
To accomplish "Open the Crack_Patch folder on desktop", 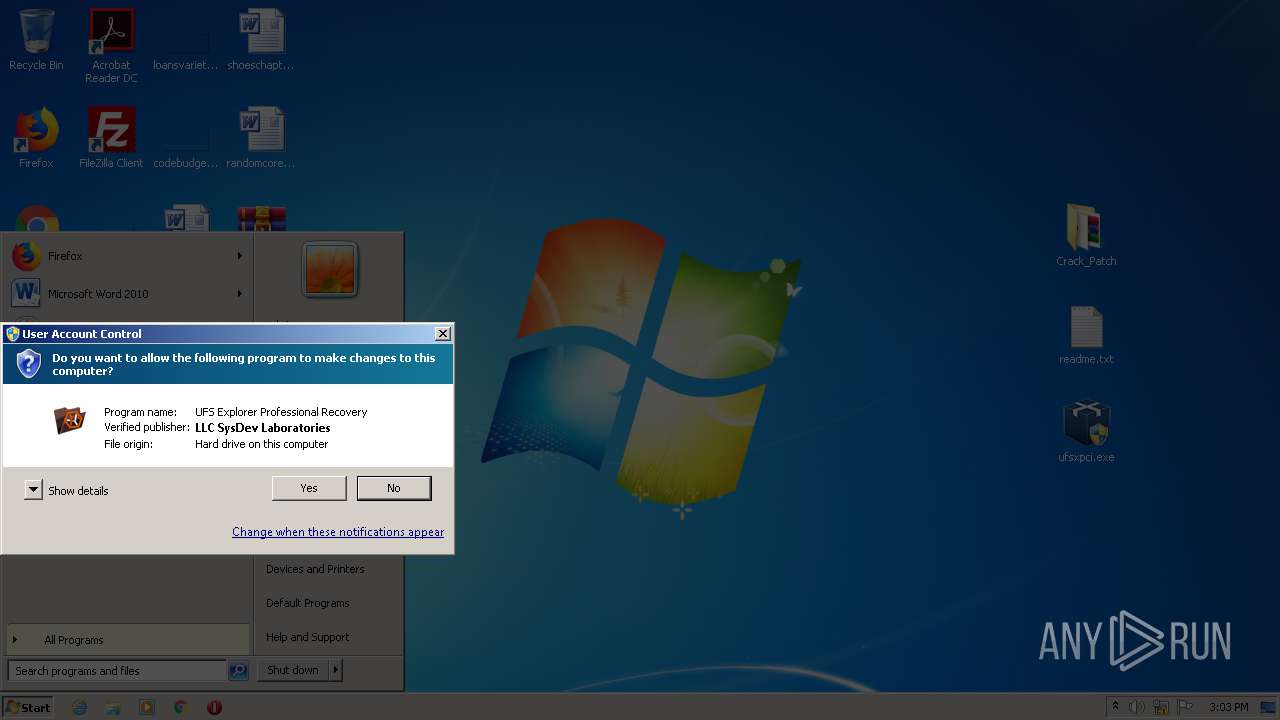I will tap(1086, 234).
